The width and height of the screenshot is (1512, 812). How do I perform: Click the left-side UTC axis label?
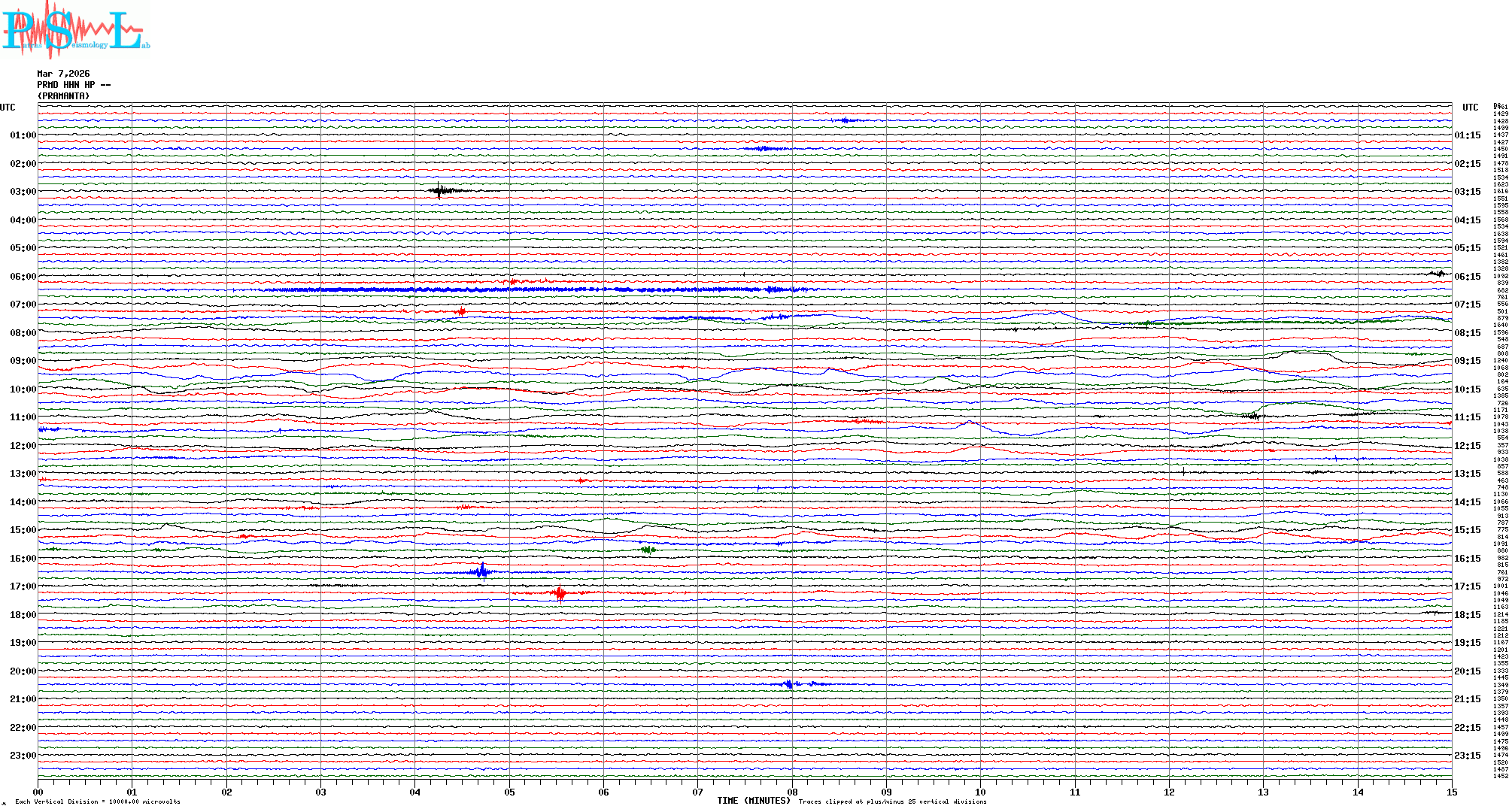point(8,108)
